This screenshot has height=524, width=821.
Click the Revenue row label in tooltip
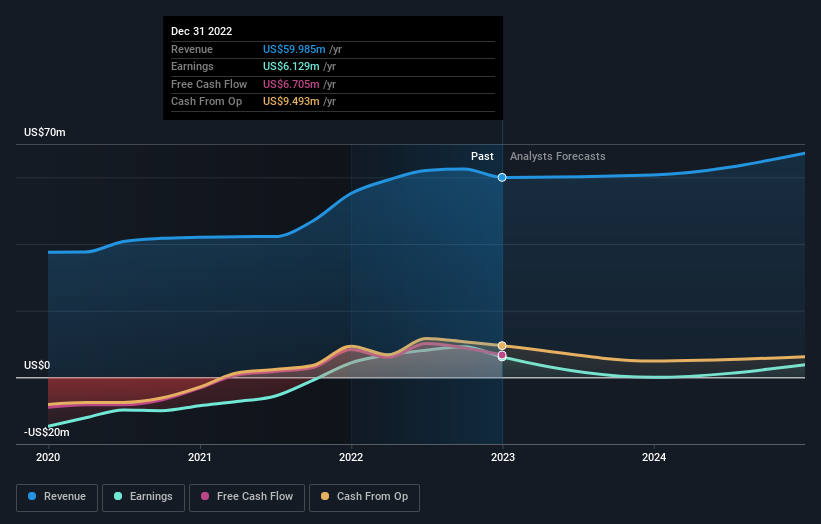pyautogui.click(x=192, y=49)
